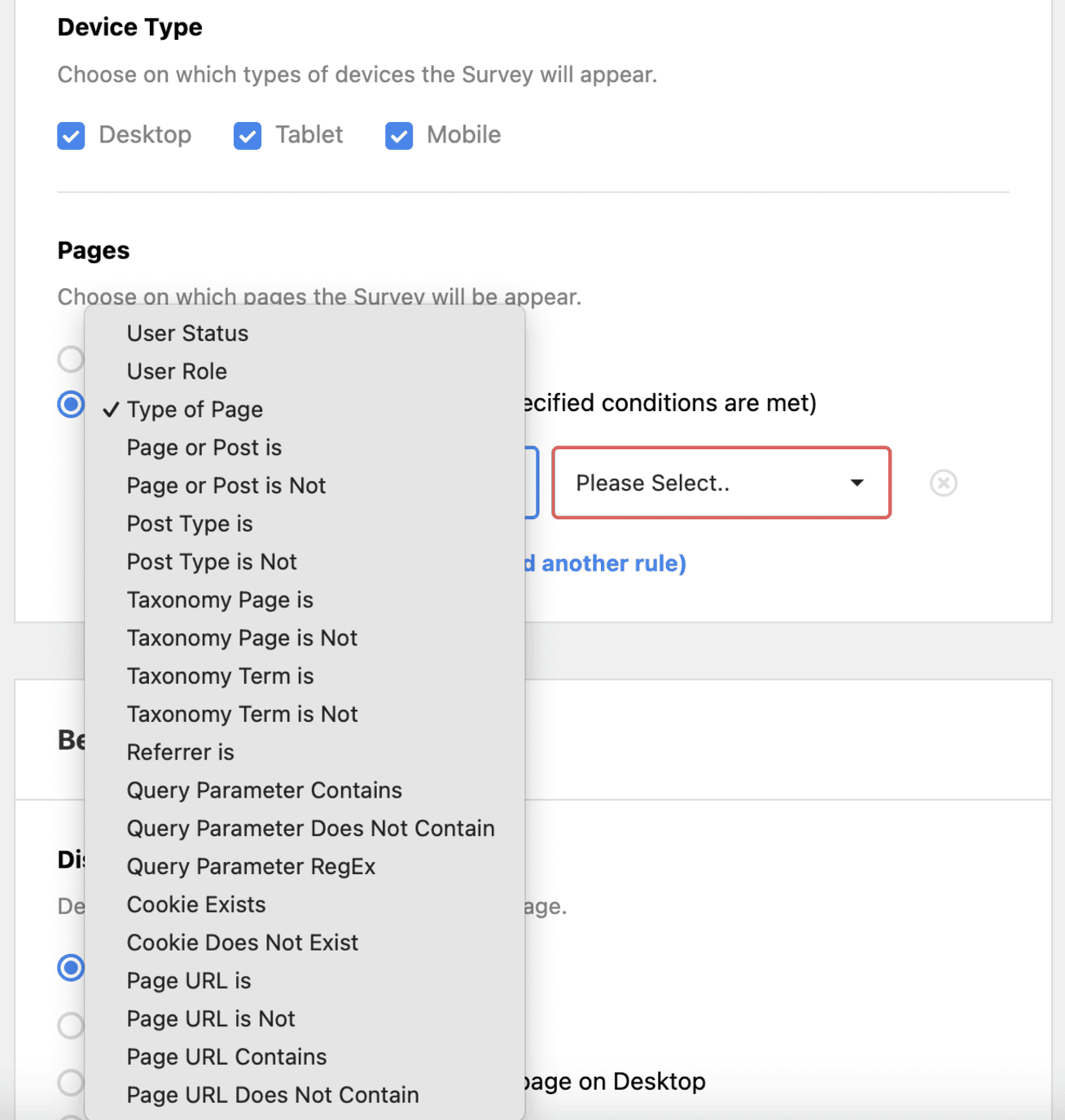The height and width of the screenshot is (1120, 1065).
Task: Pick Query Parameter Contains option
Action: [264, 790]
